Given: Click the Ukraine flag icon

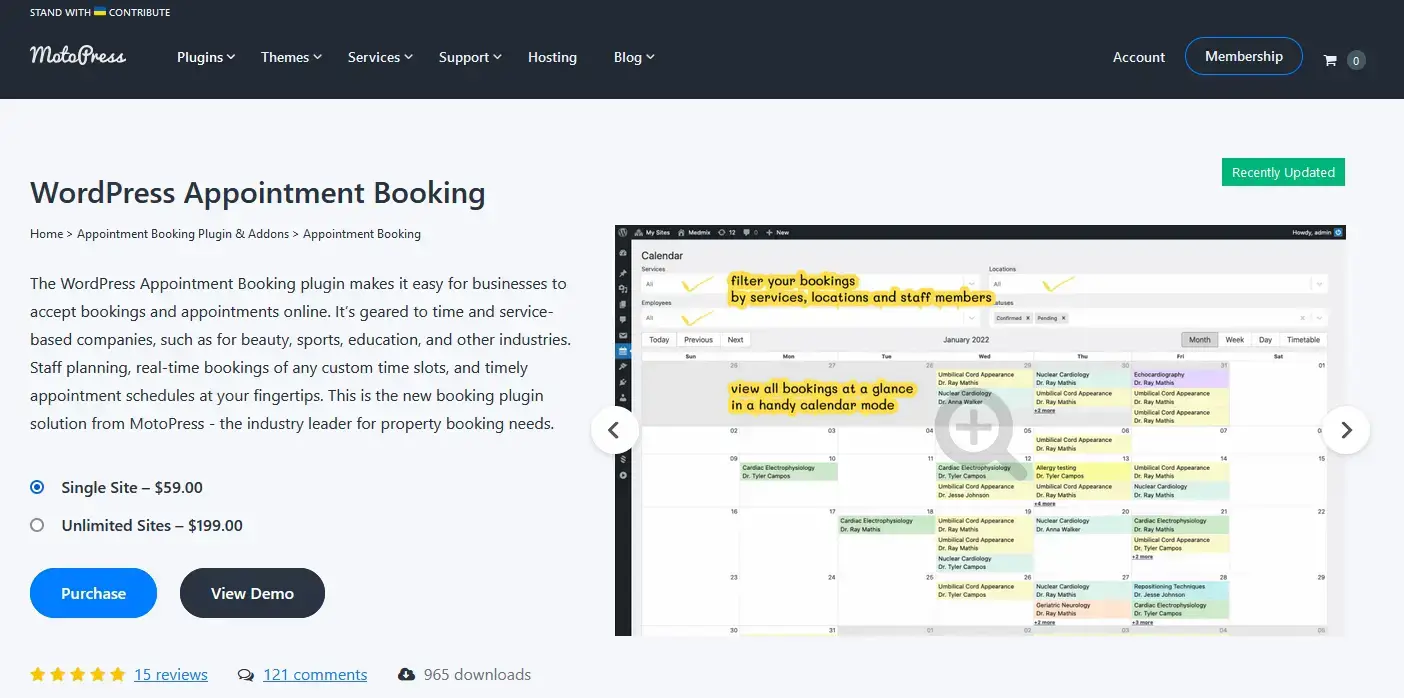Looking at the screenshot, I should pos(100,12).
